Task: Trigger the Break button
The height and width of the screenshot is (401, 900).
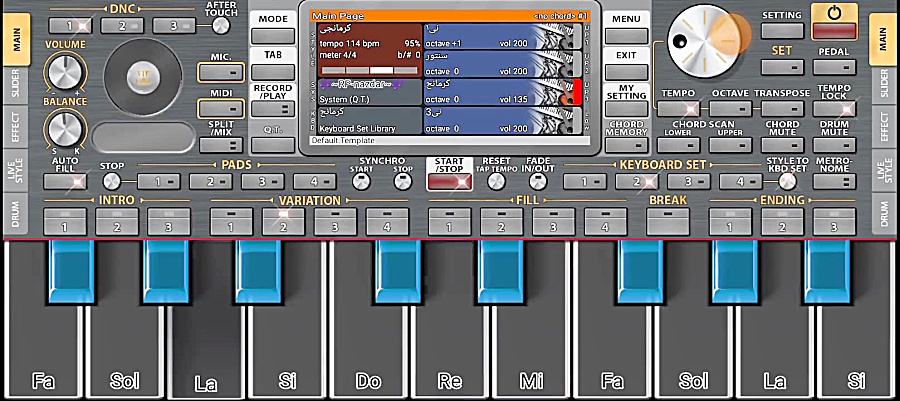Action: [668, 221]
